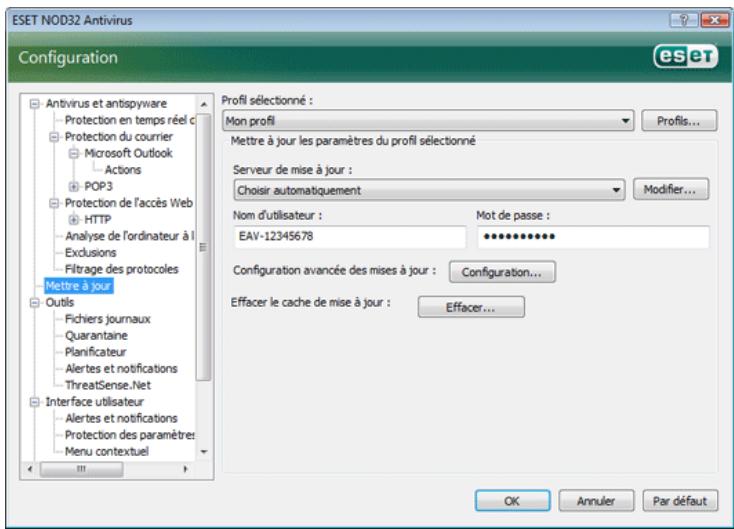This screenshot has height=529, width=734.
Task: Click the Mot de passe field
Action: coord(593,236)
